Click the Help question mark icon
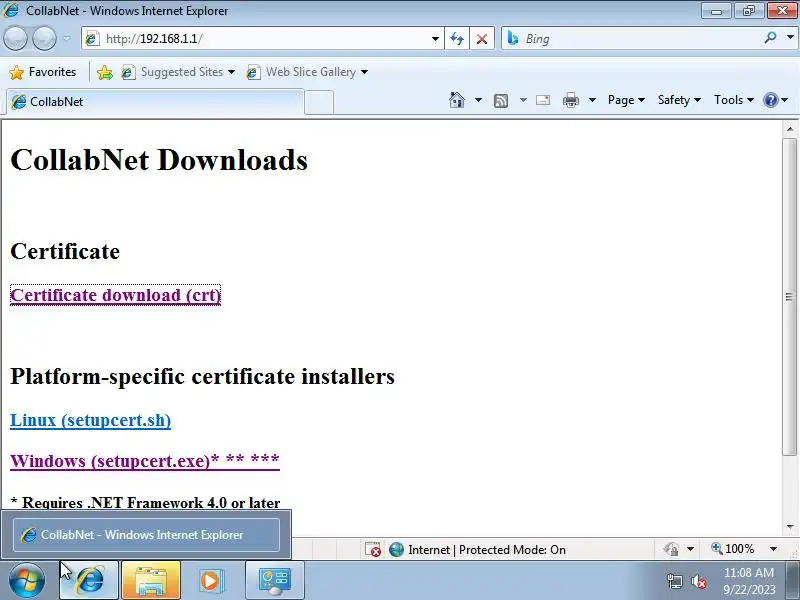 click(770, 100)
